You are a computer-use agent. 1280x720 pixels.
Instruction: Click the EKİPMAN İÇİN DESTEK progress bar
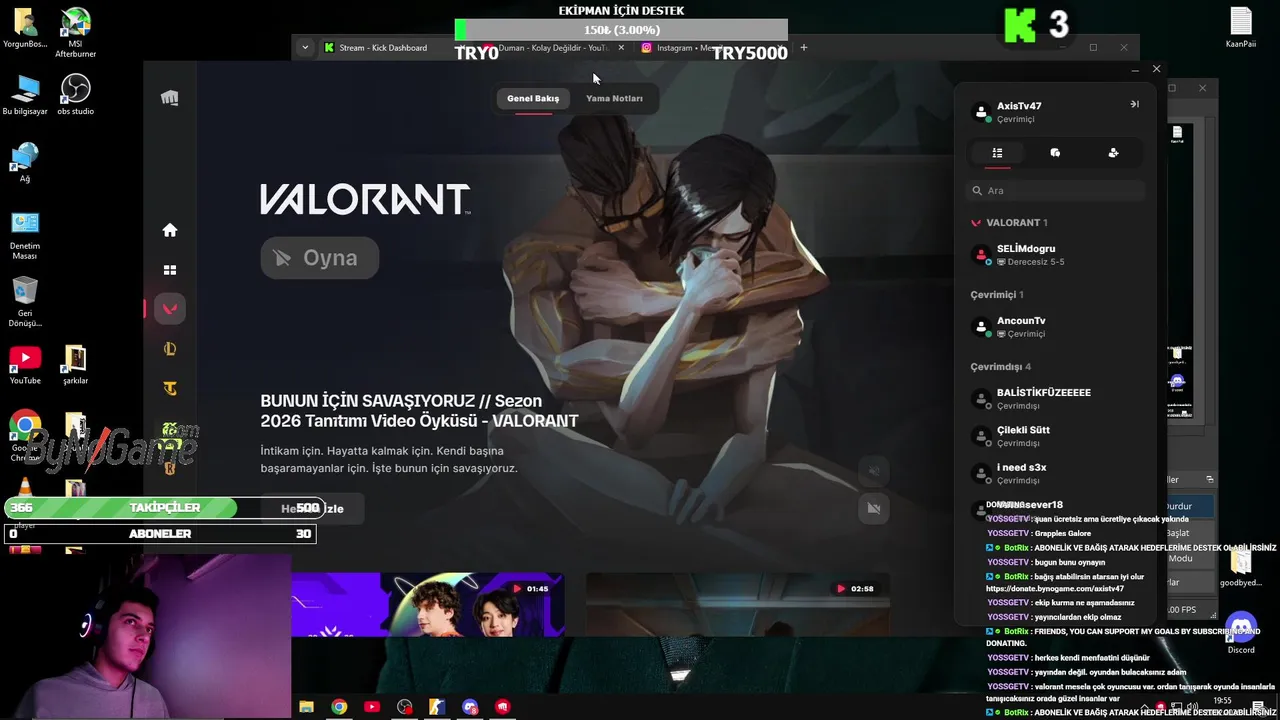(621, 30)
